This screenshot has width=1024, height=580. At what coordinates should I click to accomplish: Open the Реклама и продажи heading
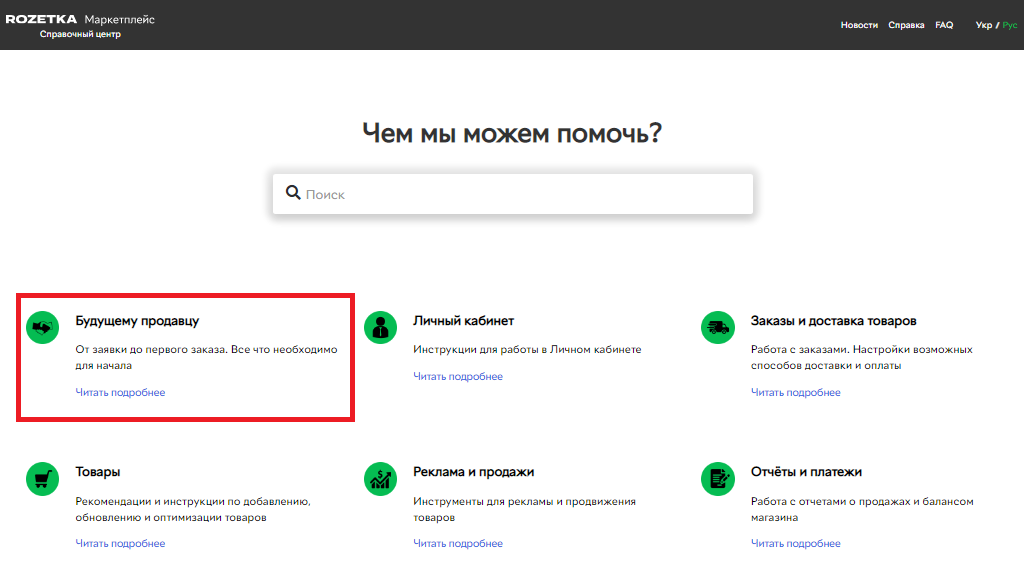click(473, 472)
